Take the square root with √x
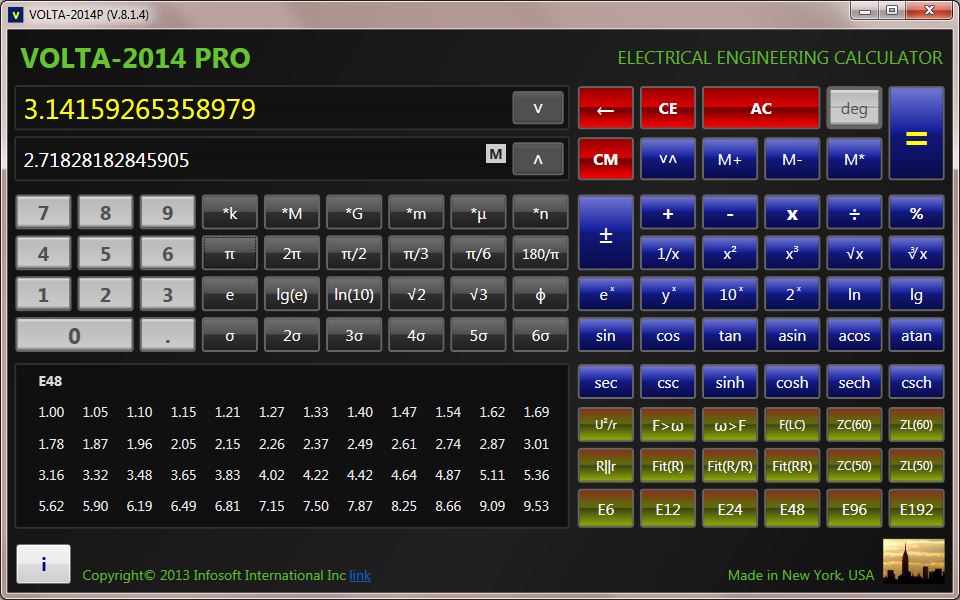The height and width of the screenshot is (600, 960). coord(854,253)
